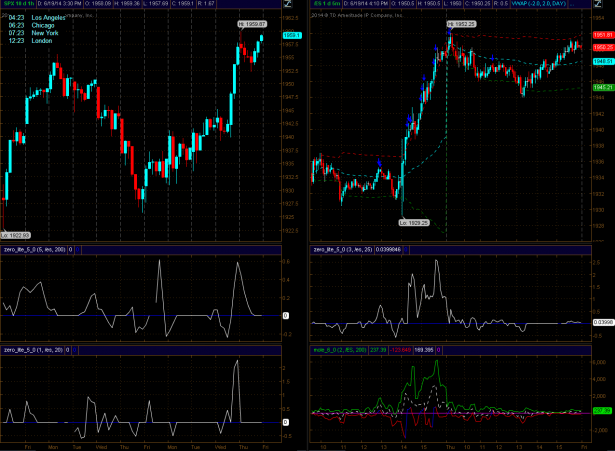
Task: Click the Lo: 1929.25 price bubble
Action: click(x=413, y=221)
